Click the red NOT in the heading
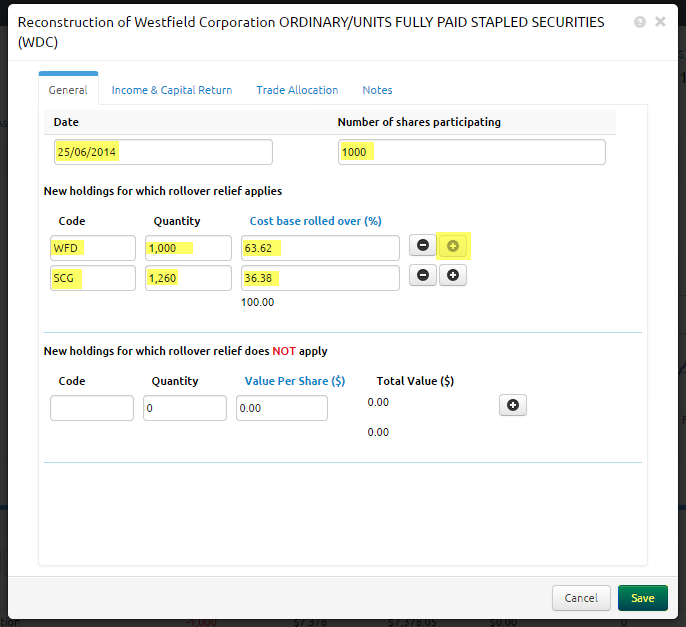Viewport: 686px width, 627px height. click(x=284, y=351)
